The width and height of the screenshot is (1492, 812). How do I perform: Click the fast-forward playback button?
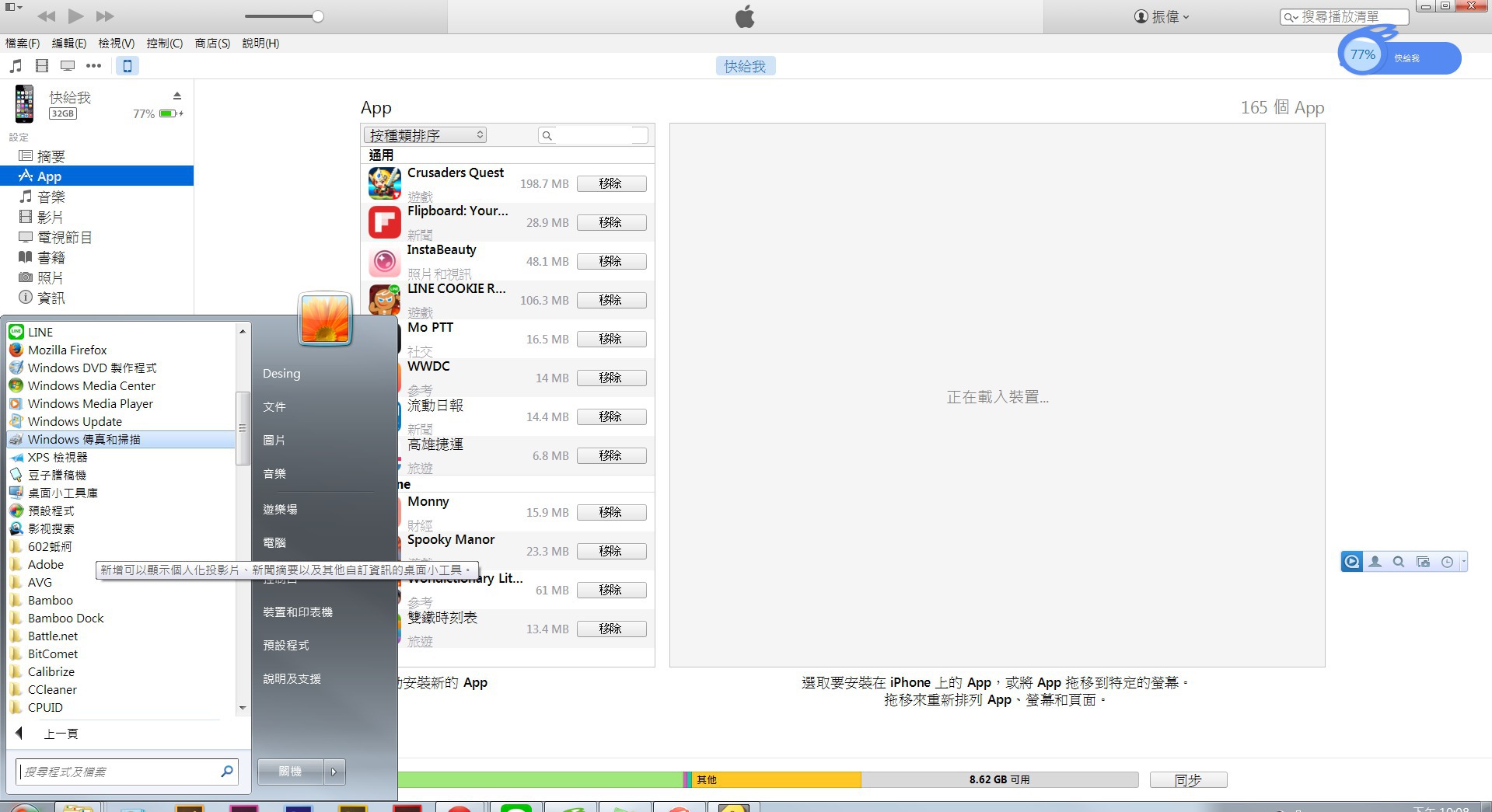click(105, 16)
